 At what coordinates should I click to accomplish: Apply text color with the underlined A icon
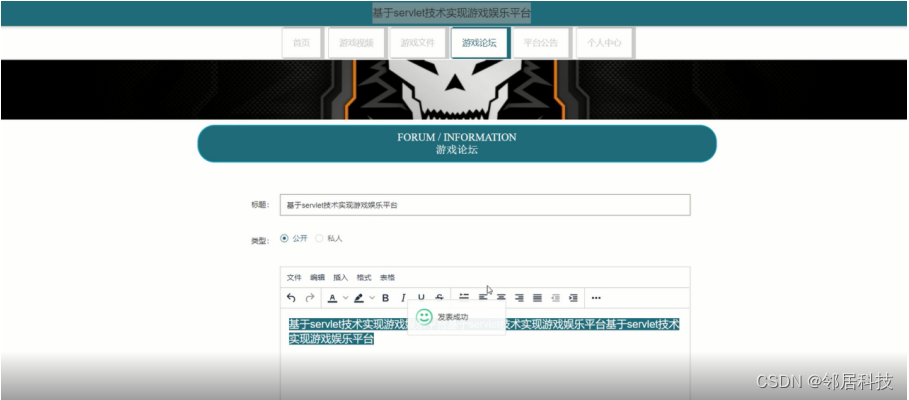click(x=332, y=298)
